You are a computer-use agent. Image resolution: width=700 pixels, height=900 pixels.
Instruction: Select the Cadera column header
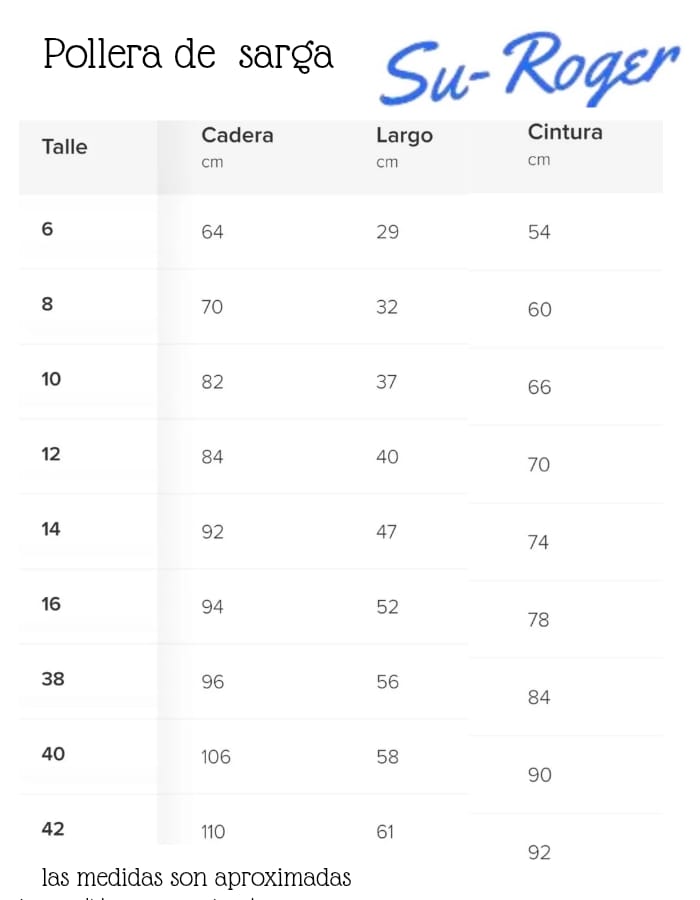237,136
